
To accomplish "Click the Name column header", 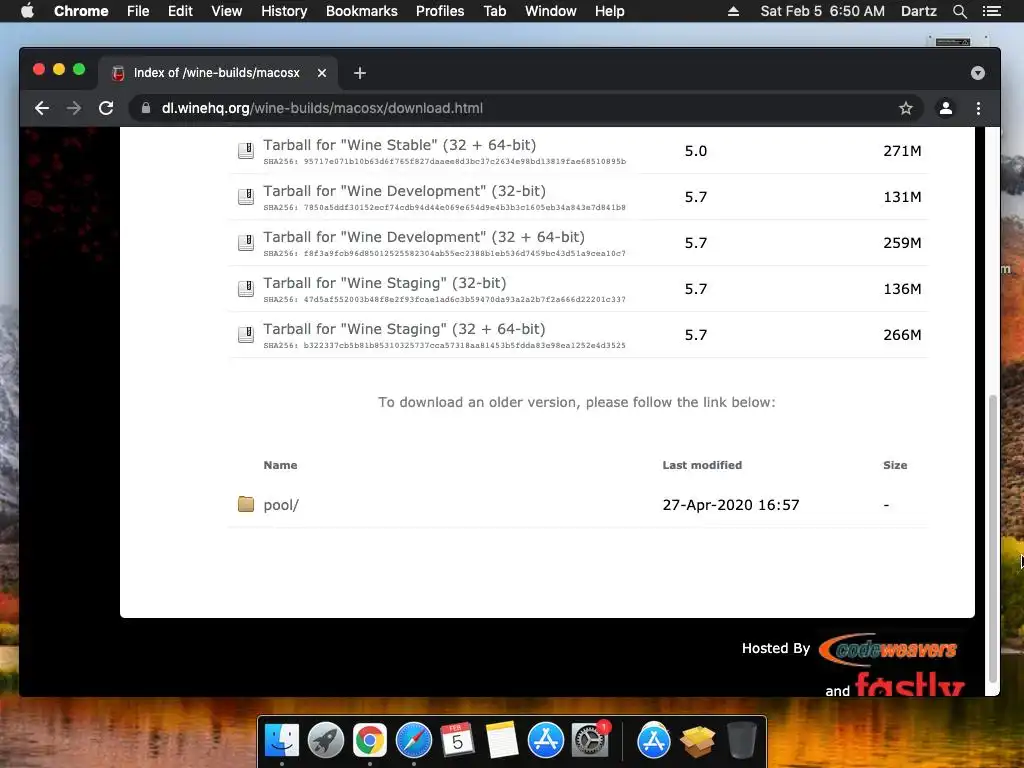I will coord(280,465).
